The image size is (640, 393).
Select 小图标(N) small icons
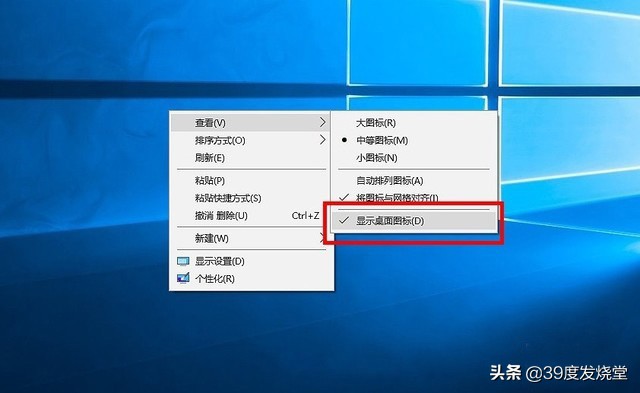pyautogui.click(x=414, y=158)
